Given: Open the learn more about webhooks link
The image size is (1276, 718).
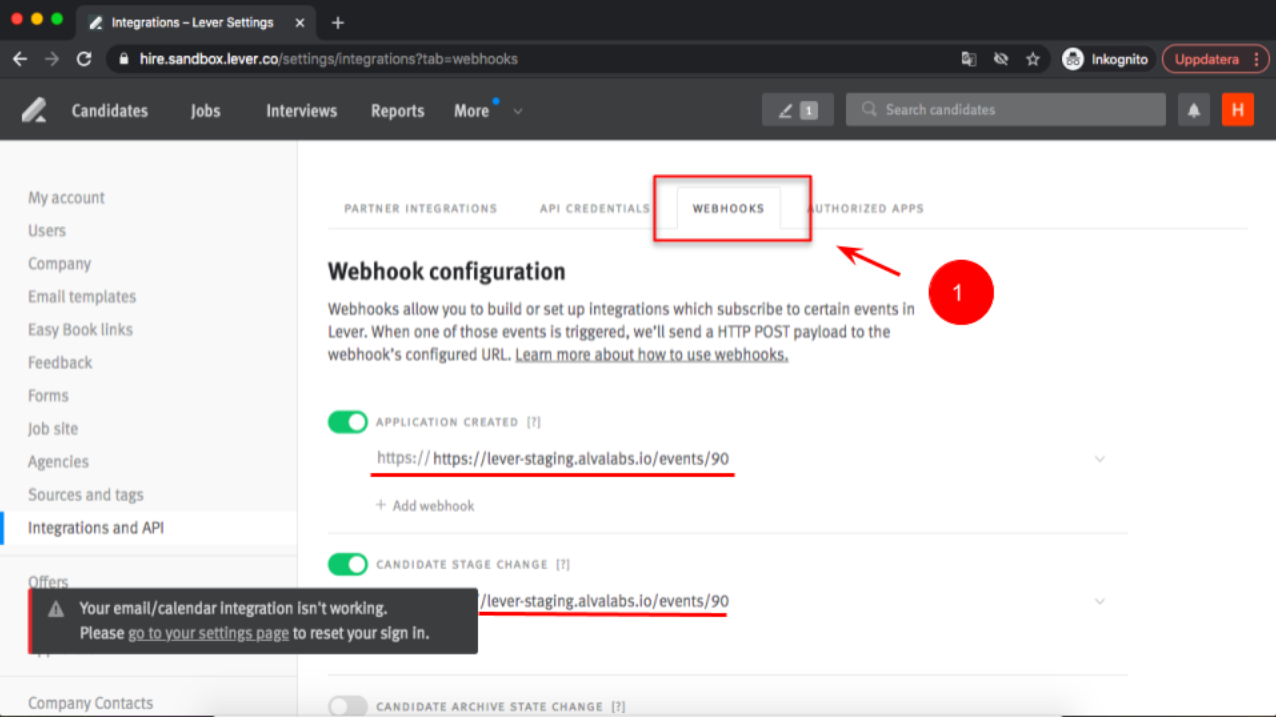Looking at the screenshot, I should (x=651, y=354).
